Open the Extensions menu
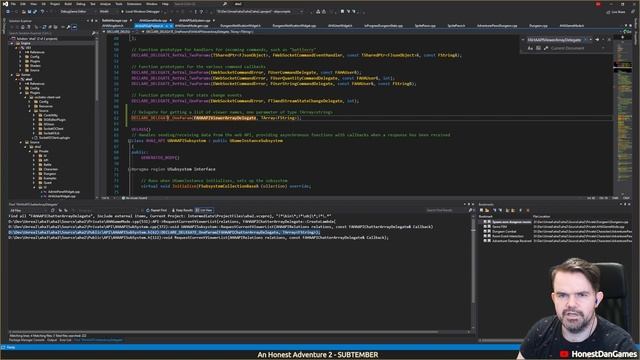640x360 pixels. (134, 4)
